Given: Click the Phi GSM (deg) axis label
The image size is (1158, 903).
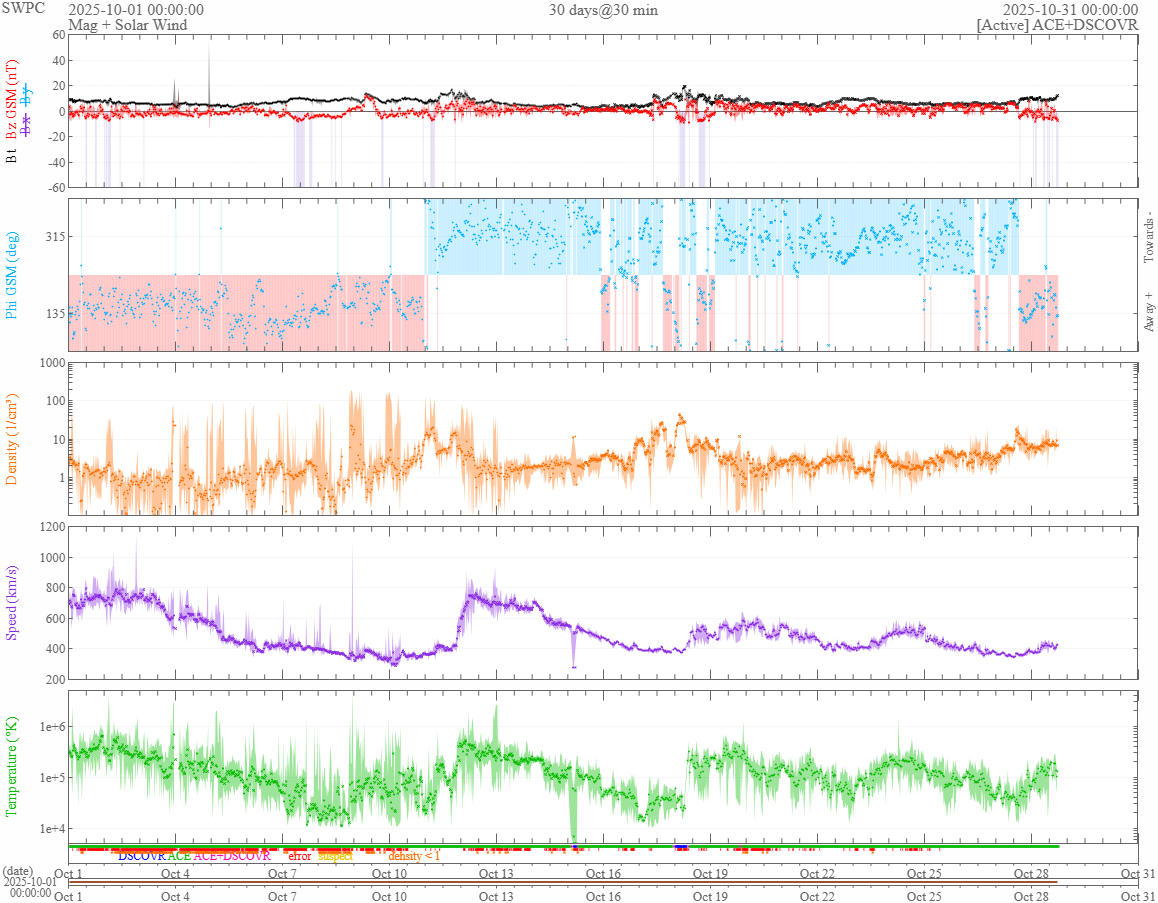Looking at the screenshot, I should pos(12,275).
